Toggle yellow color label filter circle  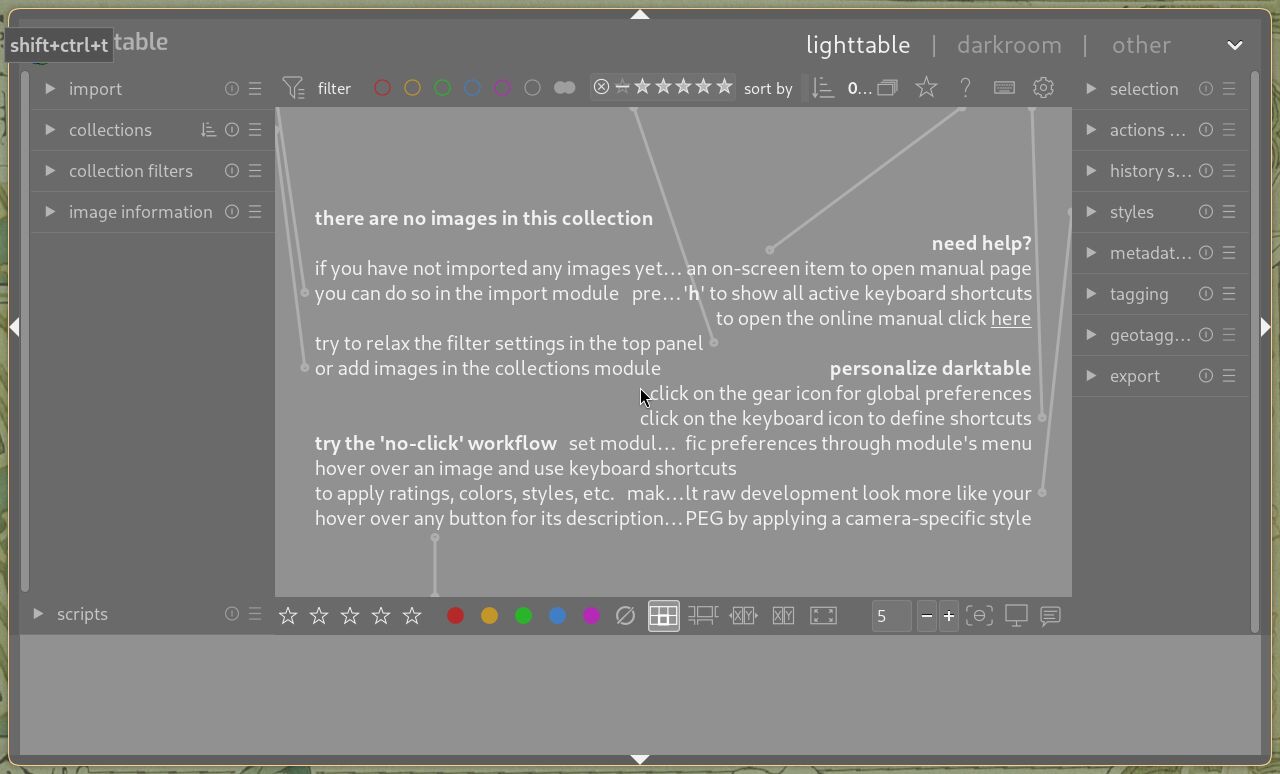pyautogui.click(x=412, y=88)
